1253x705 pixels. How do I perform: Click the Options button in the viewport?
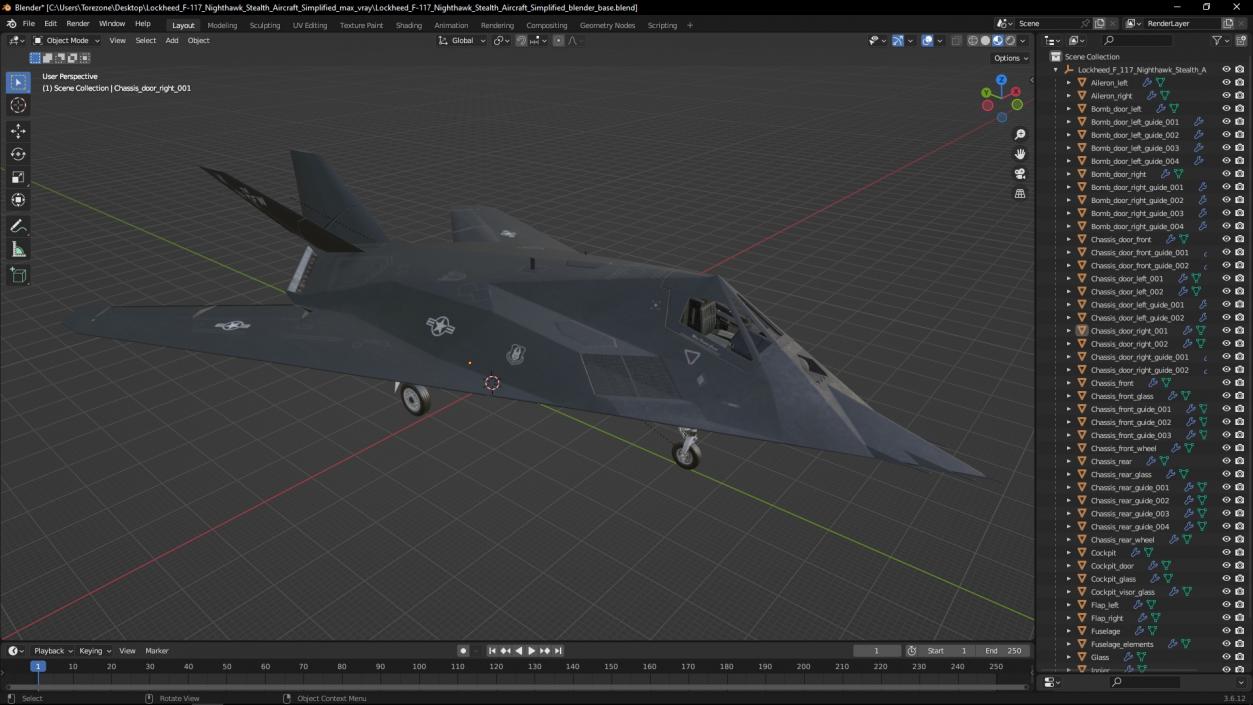click(x=1009, y=57)
